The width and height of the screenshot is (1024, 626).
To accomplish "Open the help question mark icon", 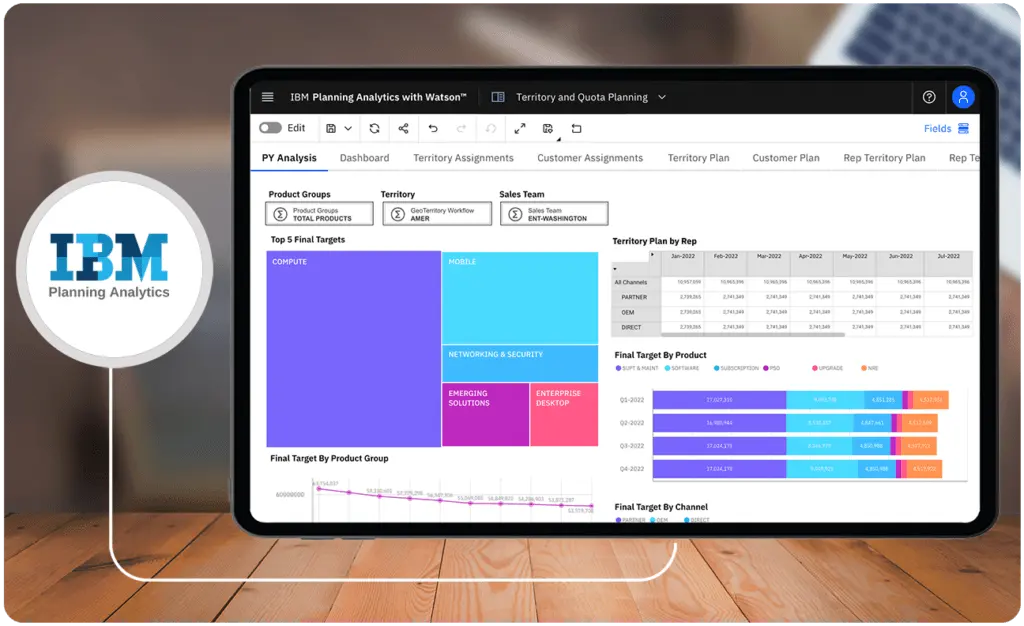I will (x=929, y=97).
